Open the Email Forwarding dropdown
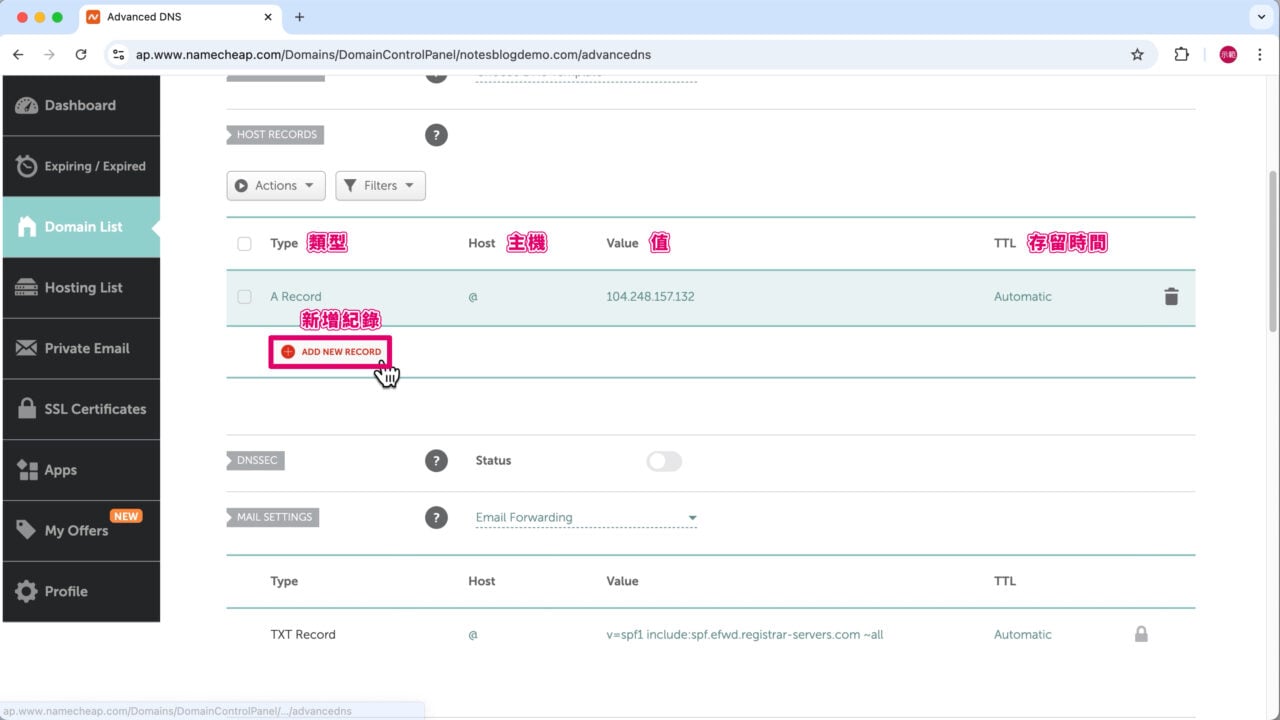1280x720 pixels. pos(586,518)
